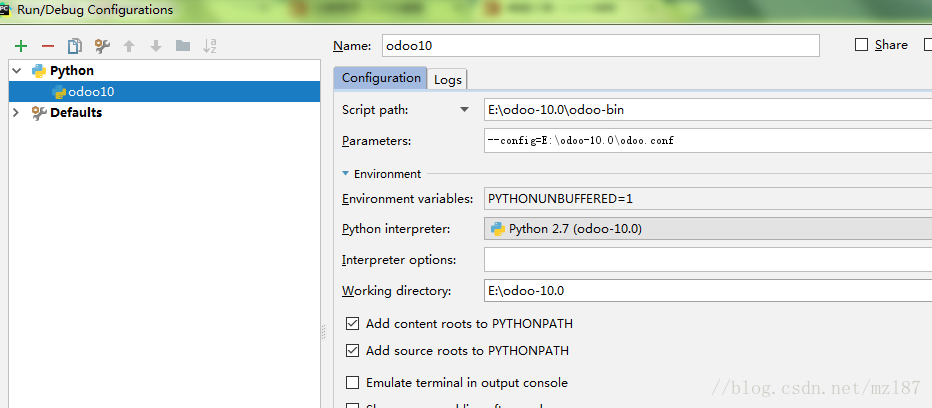Expand the Defaults tree node
This screenshot has height=408, width=932.
(16, 112)
